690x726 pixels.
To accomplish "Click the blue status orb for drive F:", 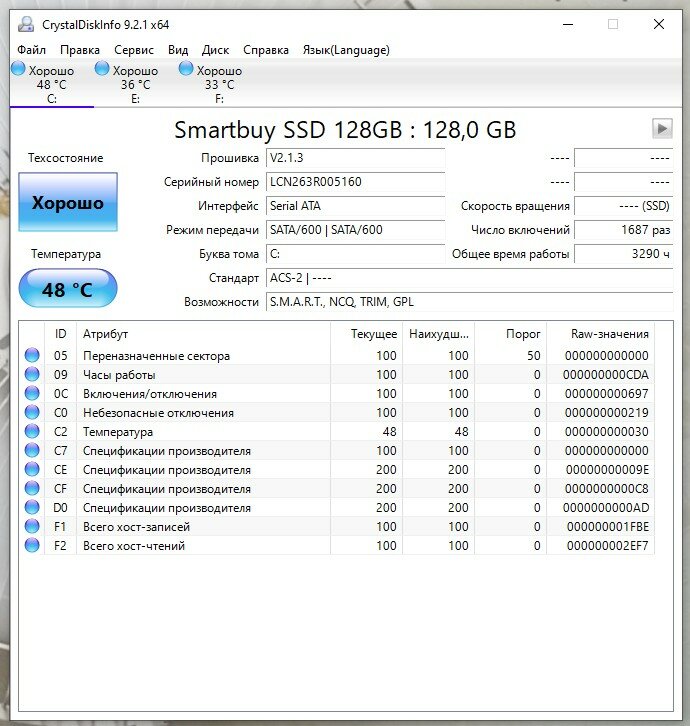I will point(186,69).
